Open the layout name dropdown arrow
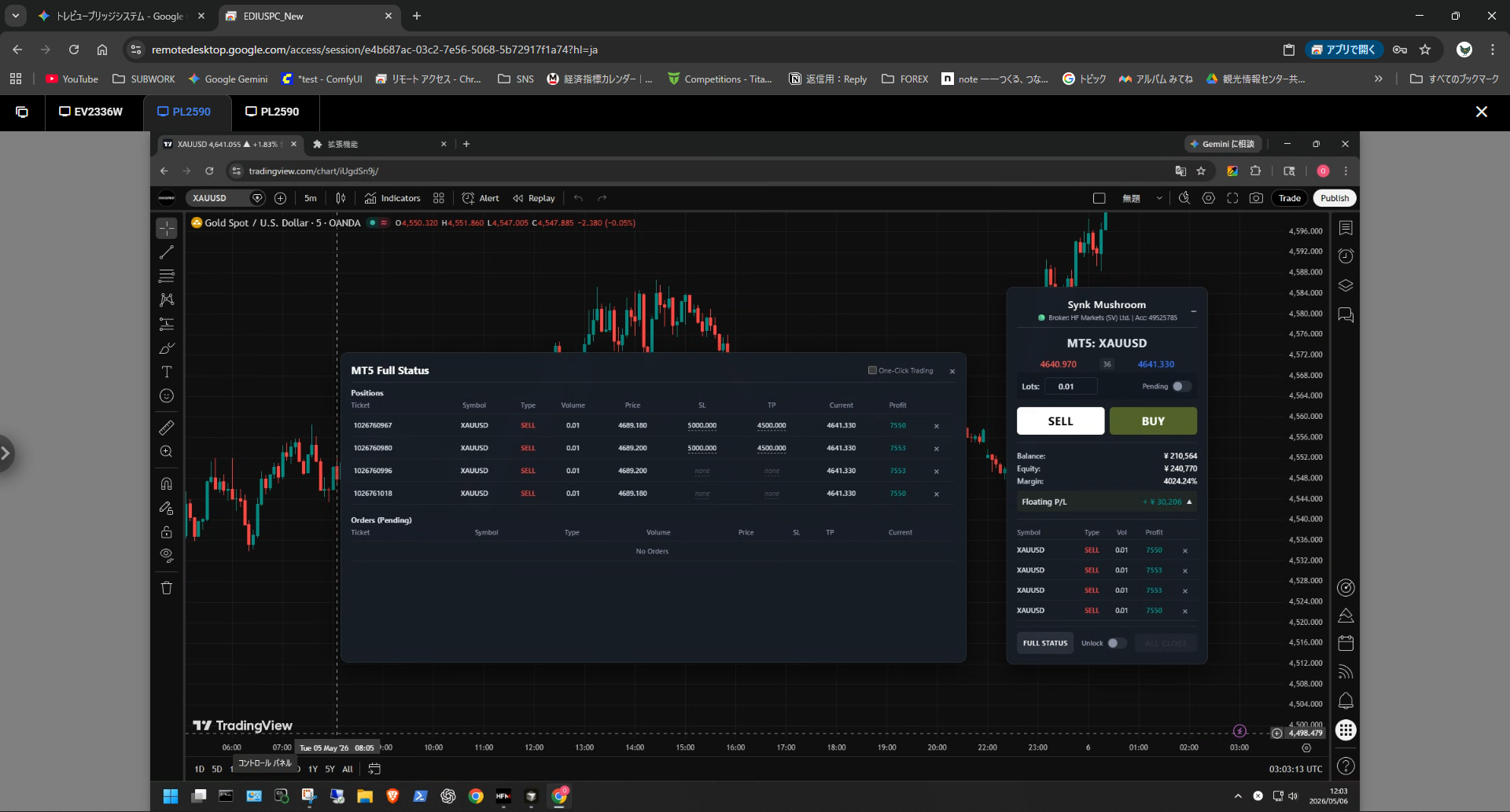The height and width of the screenshot is (812, 1510). coord(1159,198)
